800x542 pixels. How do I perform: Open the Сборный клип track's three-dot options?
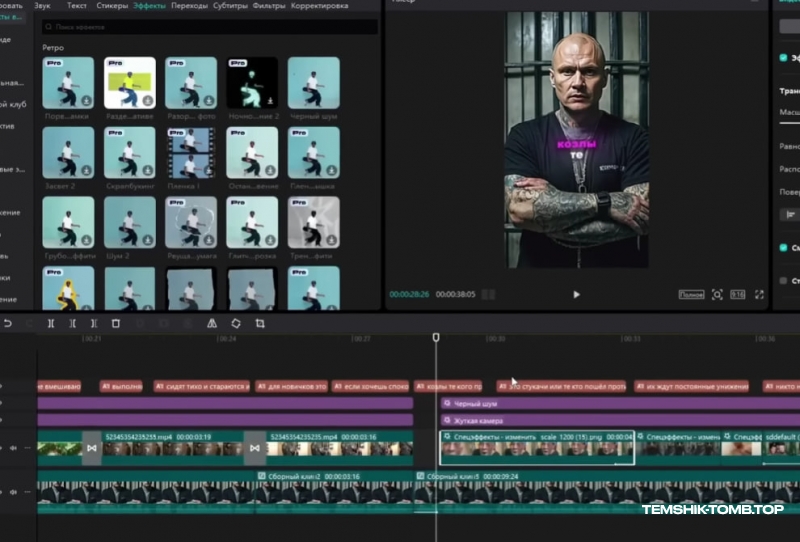pos(27,492)
